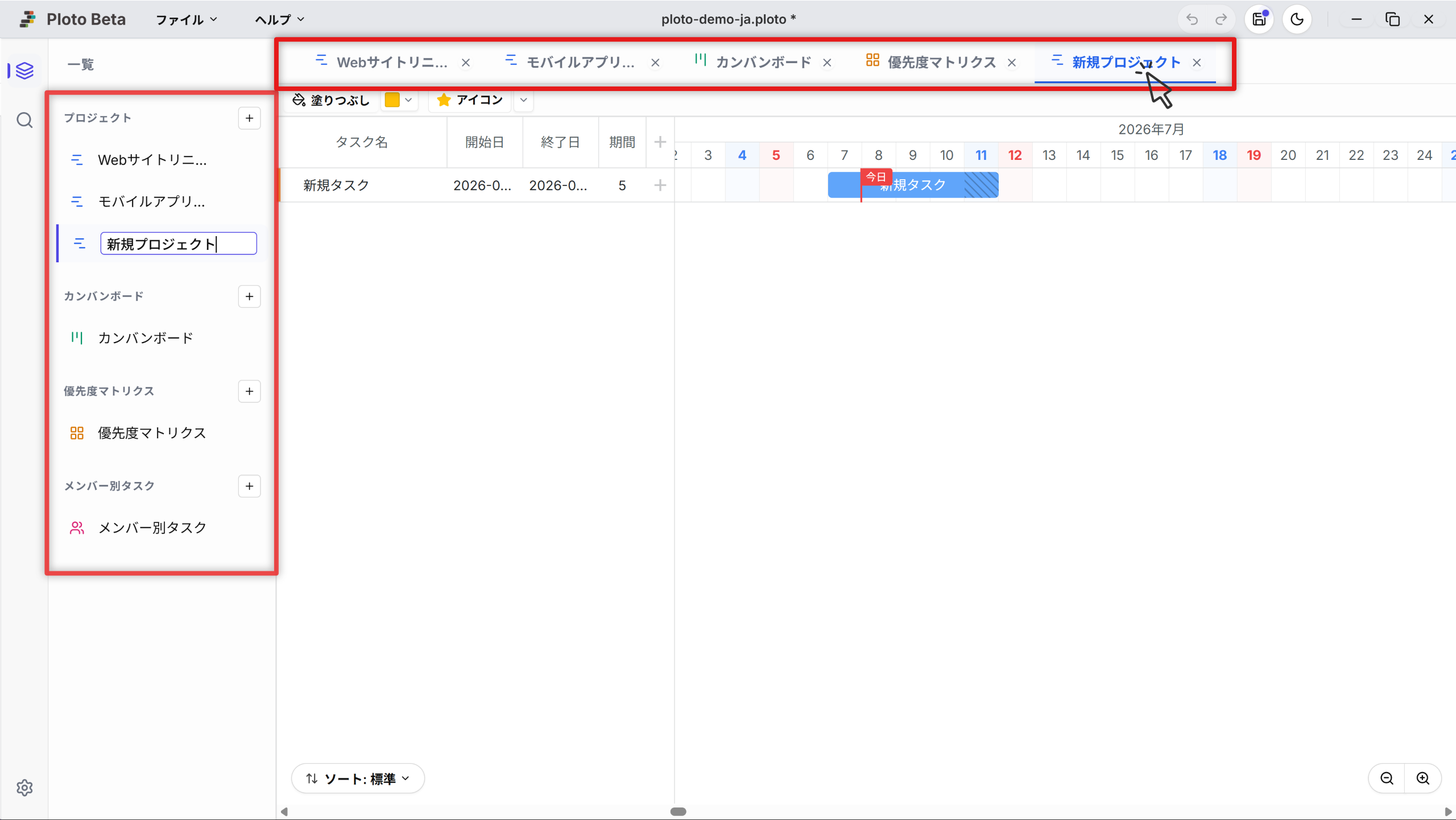1456x820 pixels.
Task: Add new メンバー別タスク with plus button
Action: tap(249, 486)
